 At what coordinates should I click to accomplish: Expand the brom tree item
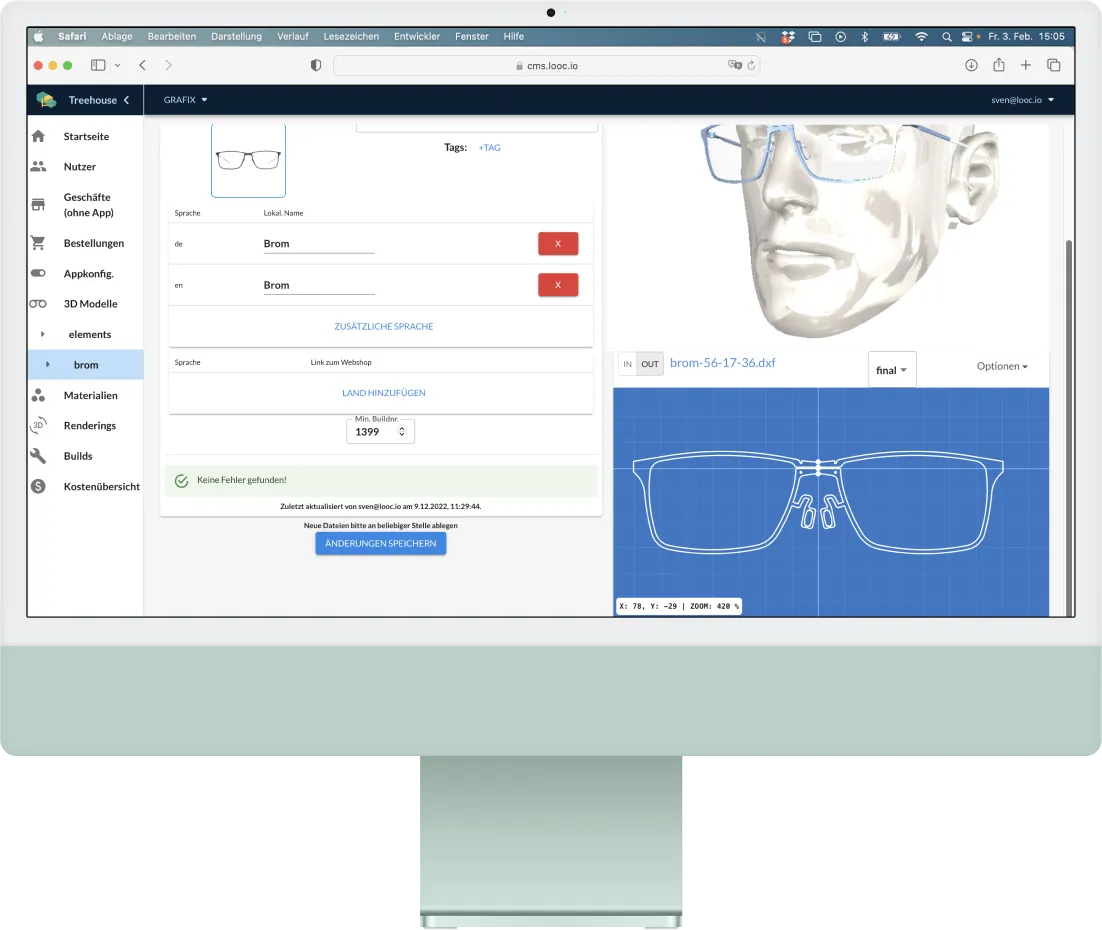tap(48, 365)
